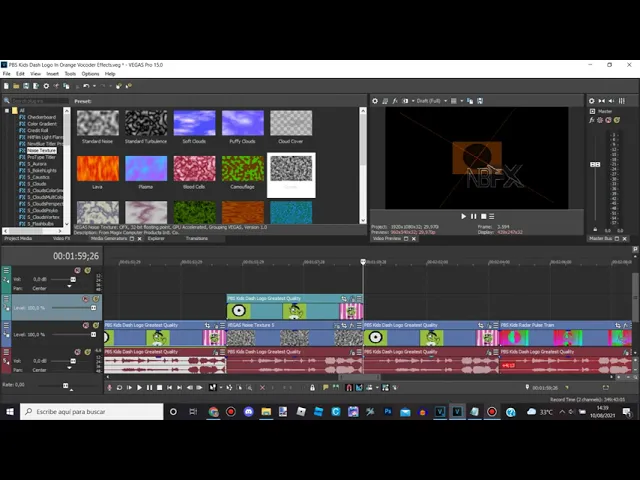The image size is (640, 480).
Task: Stop playback in timeline transport bar
Action: tap(160, 388)
